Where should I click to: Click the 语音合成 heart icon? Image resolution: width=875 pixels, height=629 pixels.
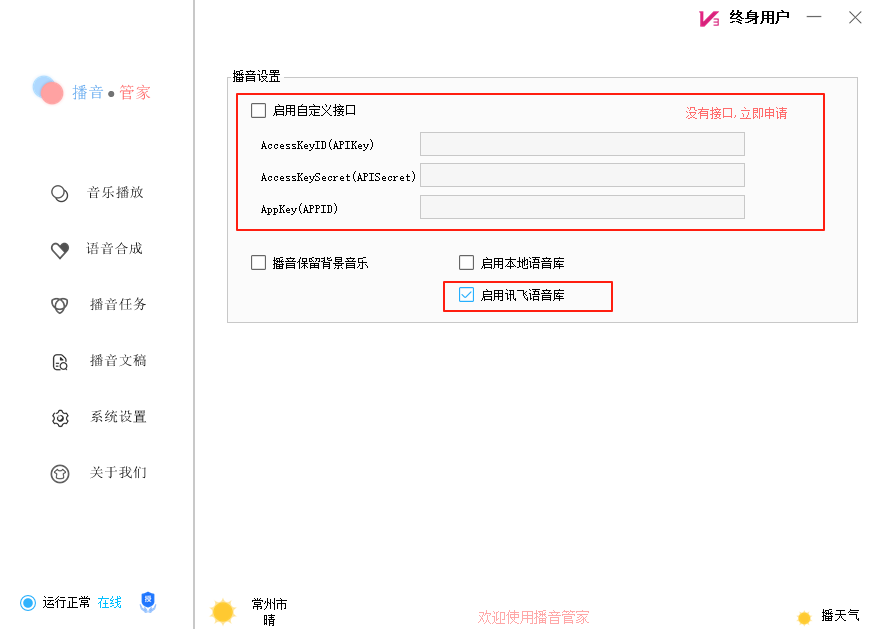tap(60, 249)
